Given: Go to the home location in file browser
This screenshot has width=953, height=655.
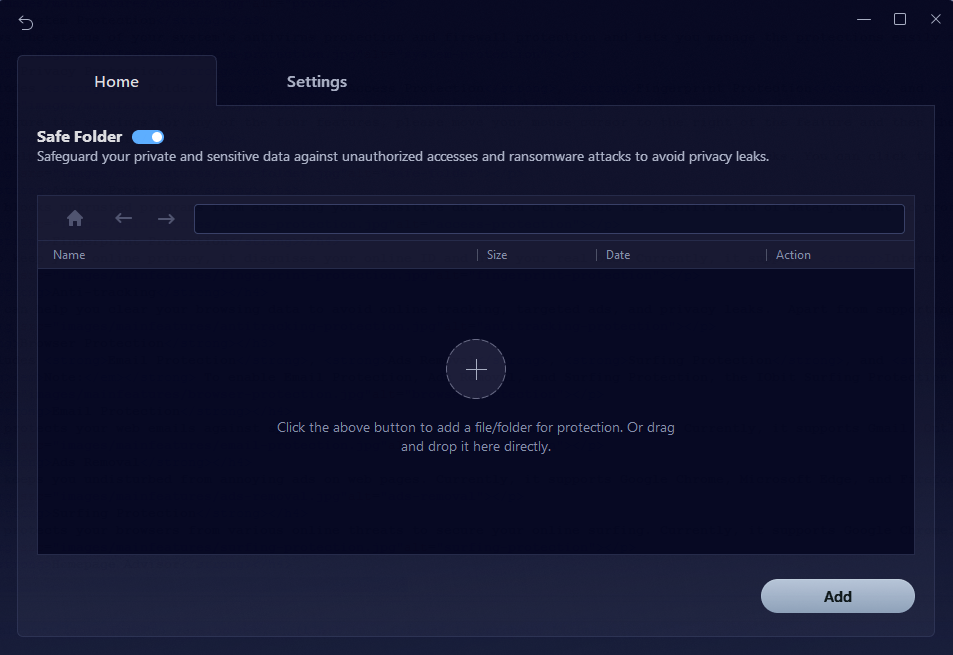Looking at the screenshot, I should 75,218.
